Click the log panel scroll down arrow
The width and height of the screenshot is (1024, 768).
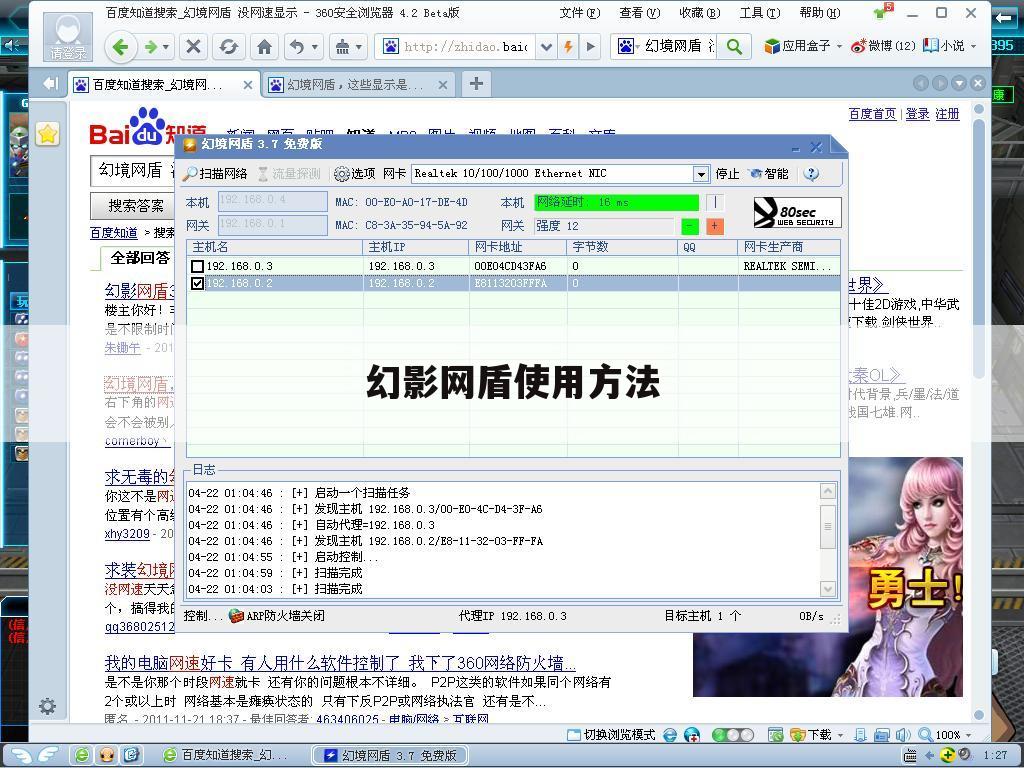click(827, 589)
